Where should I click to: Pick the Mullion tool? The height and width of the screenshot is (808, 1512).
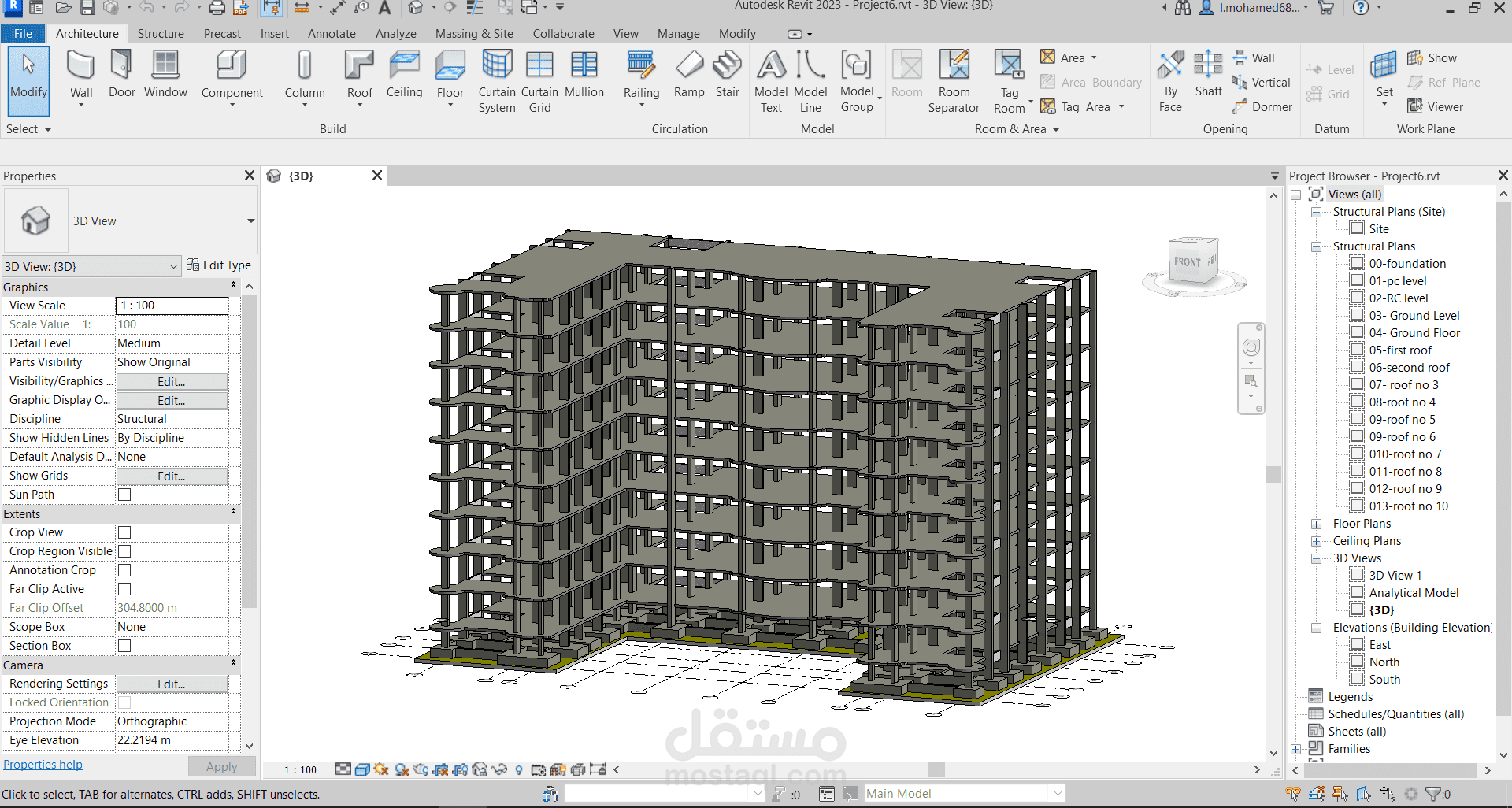point(584,74)
